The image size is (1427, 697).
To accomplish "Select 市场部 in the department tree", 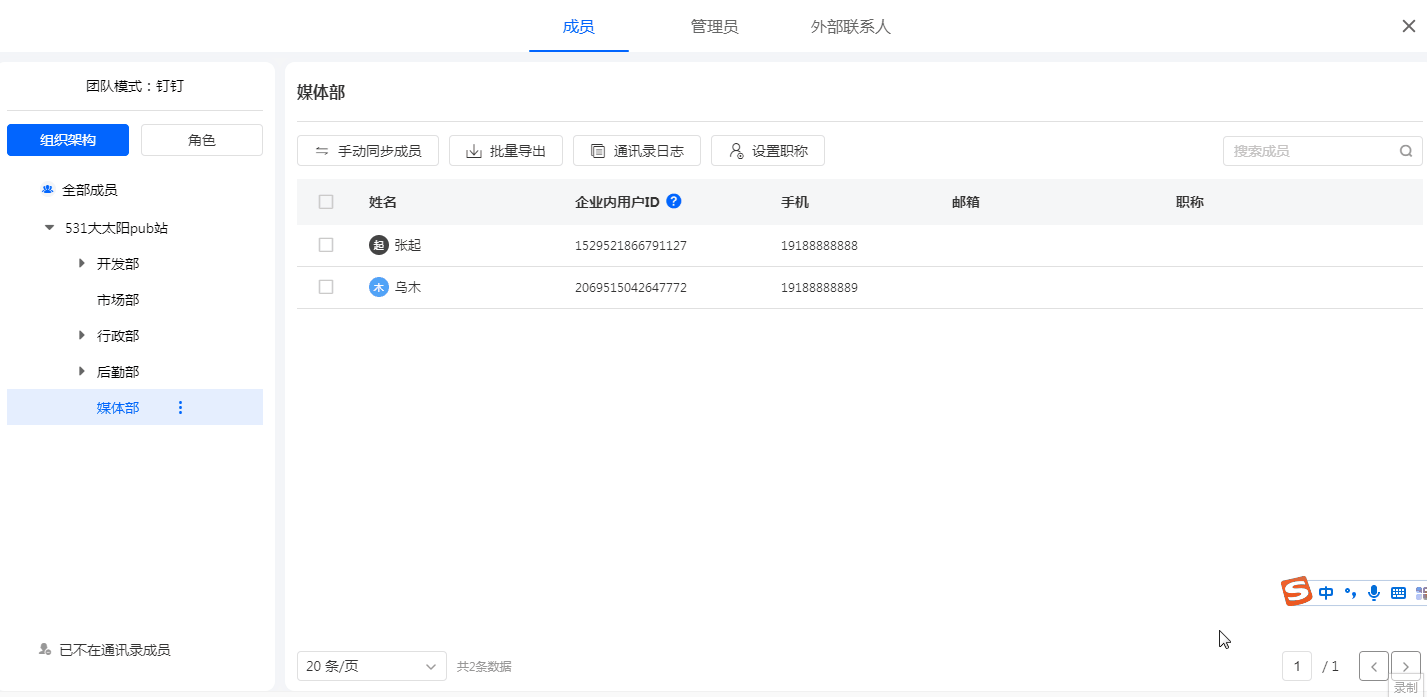I will (x=118, y=300).
